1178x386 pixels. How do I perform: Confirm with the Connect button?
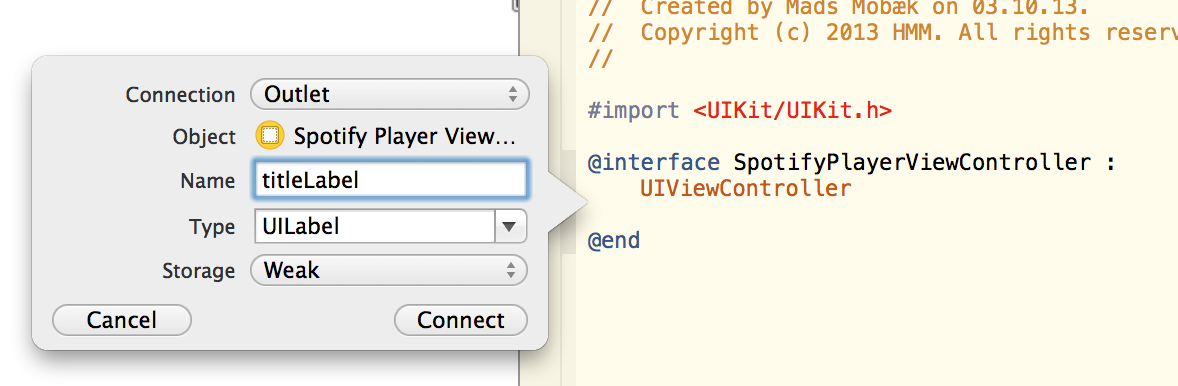coord(461,320)
